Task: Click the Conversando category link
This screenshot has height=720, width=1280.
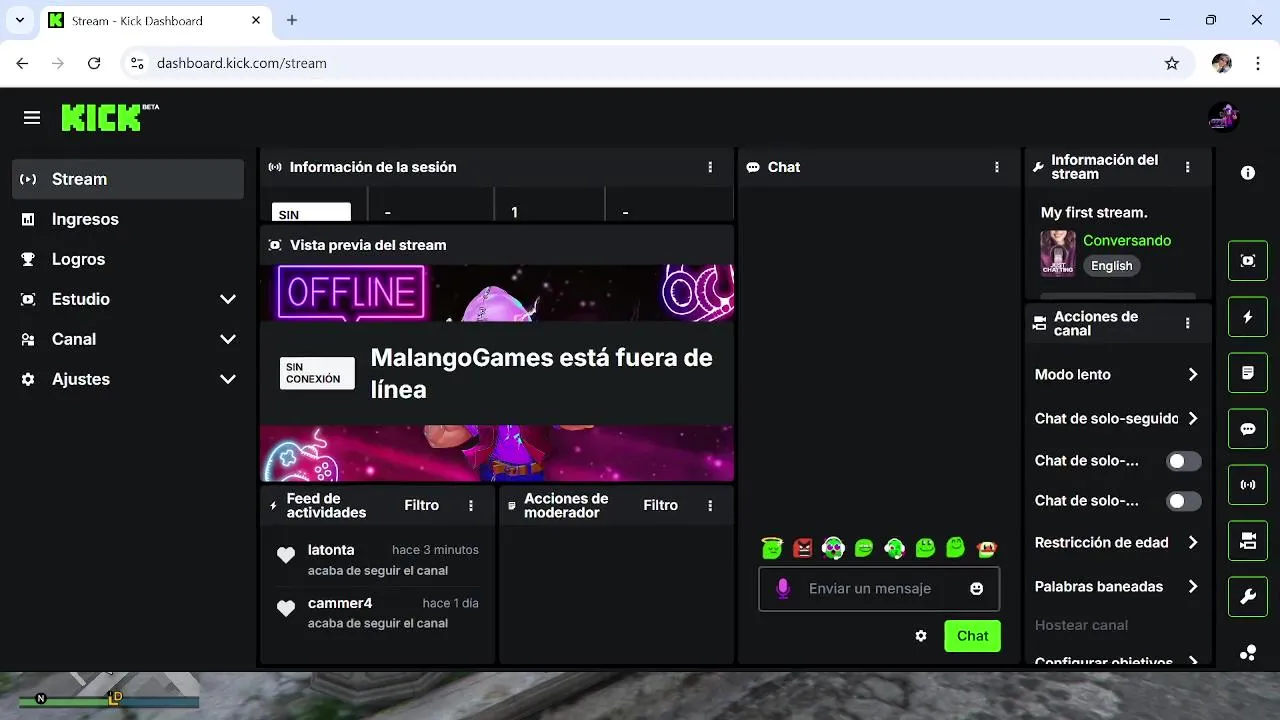Action: (1127, 241)
